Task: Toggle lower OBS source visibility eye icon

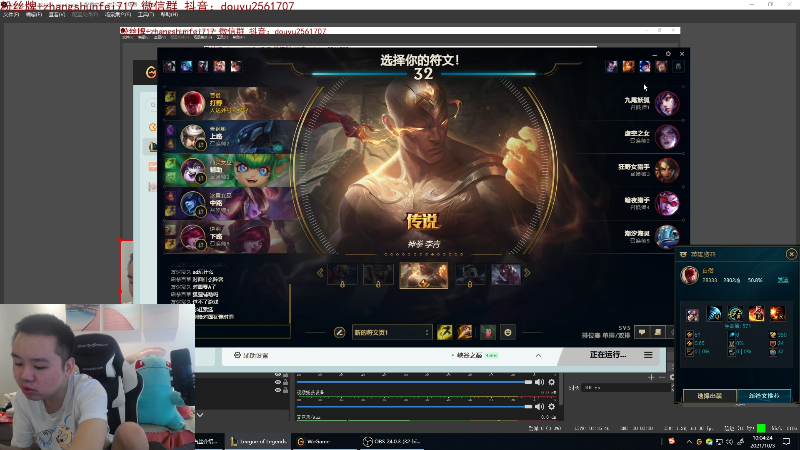Action: click(x=278, y=390)
